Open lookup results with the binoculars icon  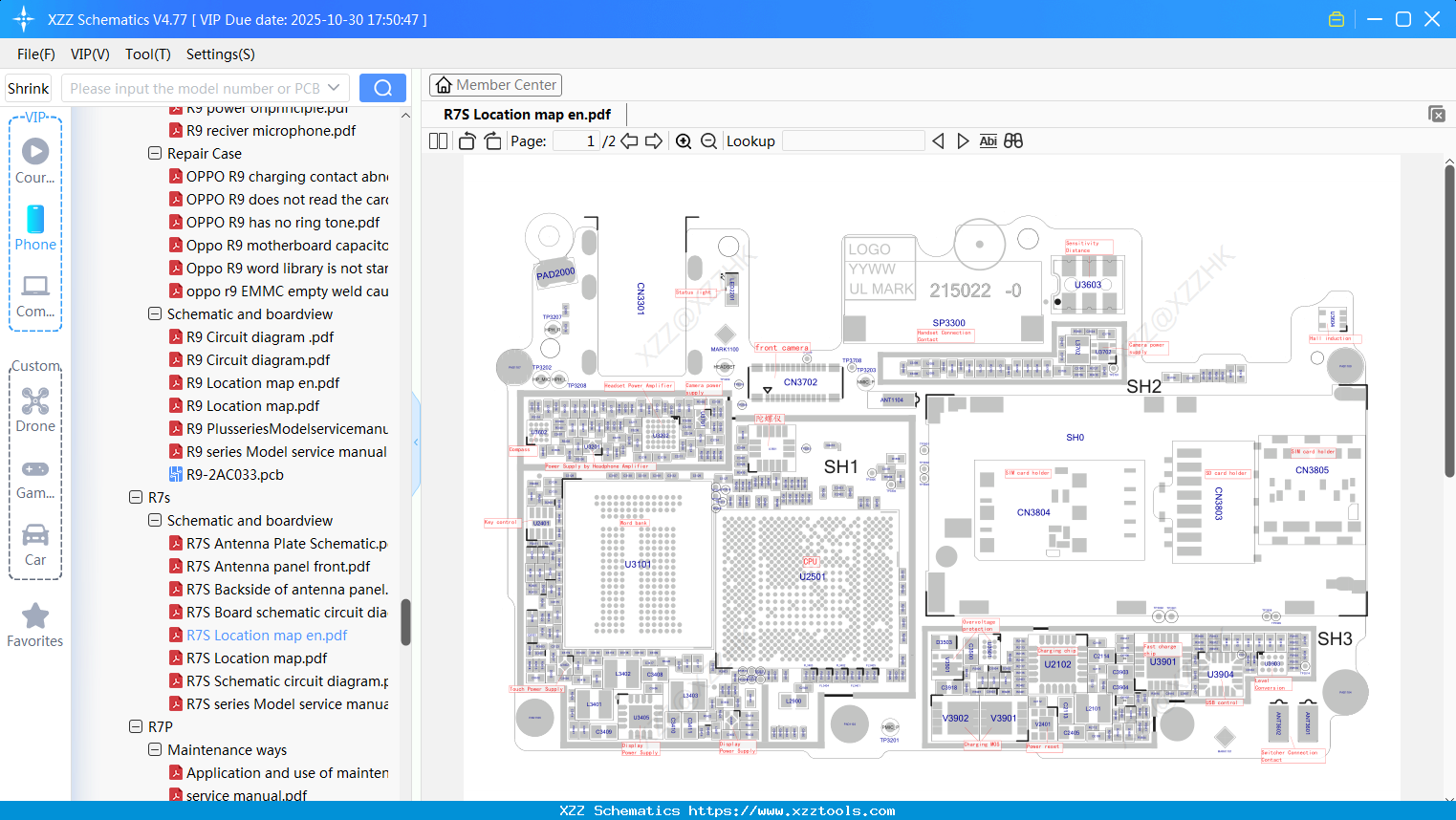click(x=1013, y=140)
